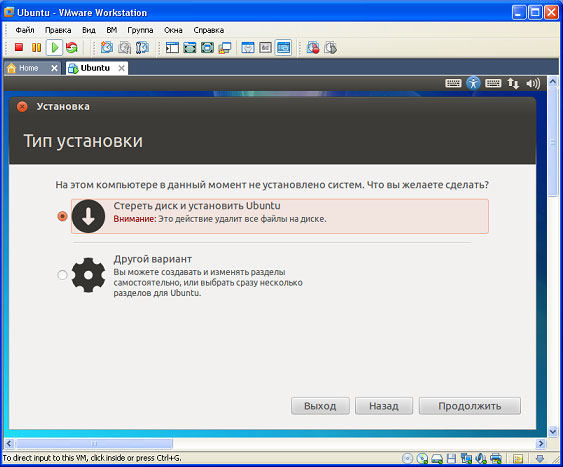Click the grayed Appliance view icon

click(265, 47)
